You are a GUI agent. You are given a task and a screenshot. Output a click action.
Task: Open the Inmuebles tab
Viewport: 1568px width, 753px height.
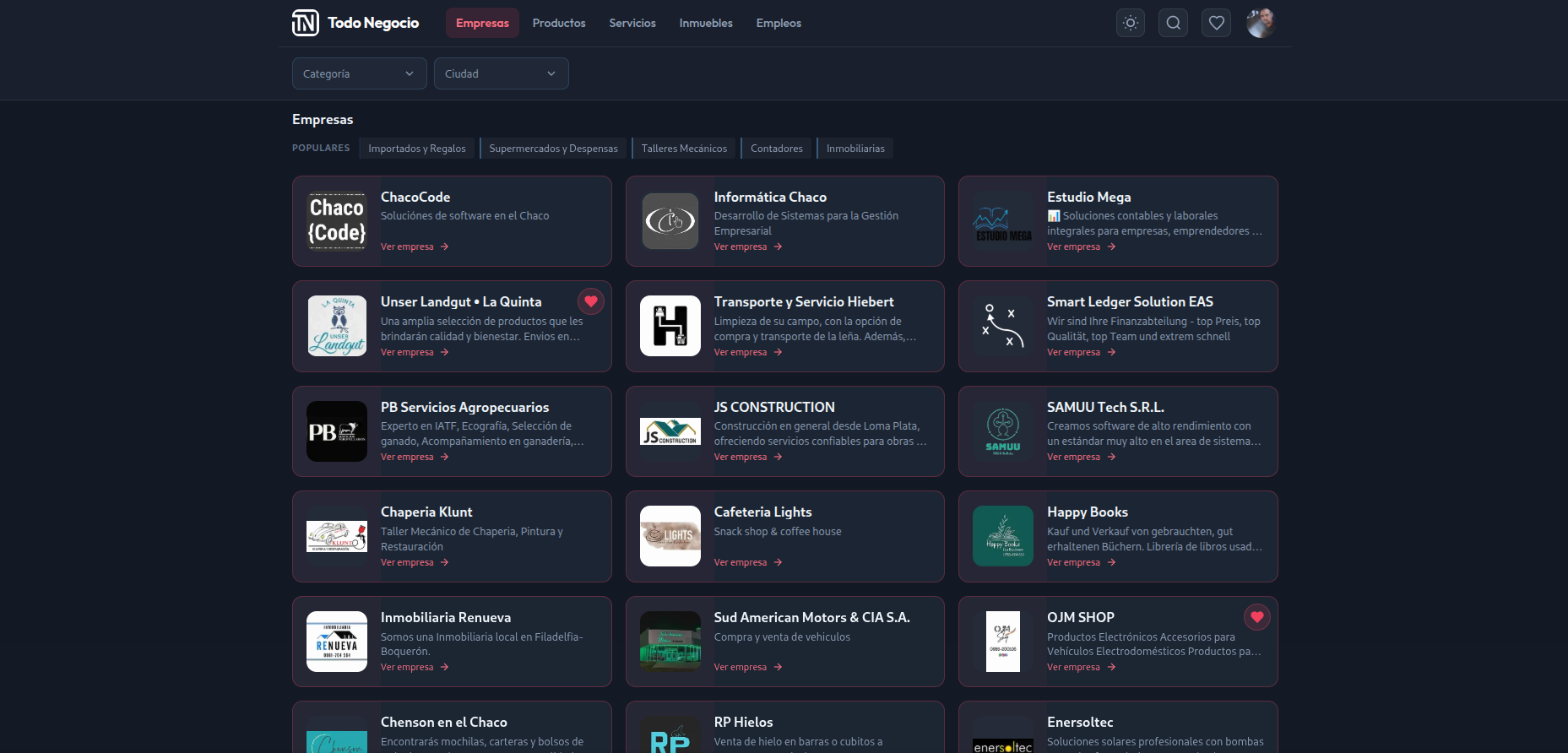[x=705, y=23]
